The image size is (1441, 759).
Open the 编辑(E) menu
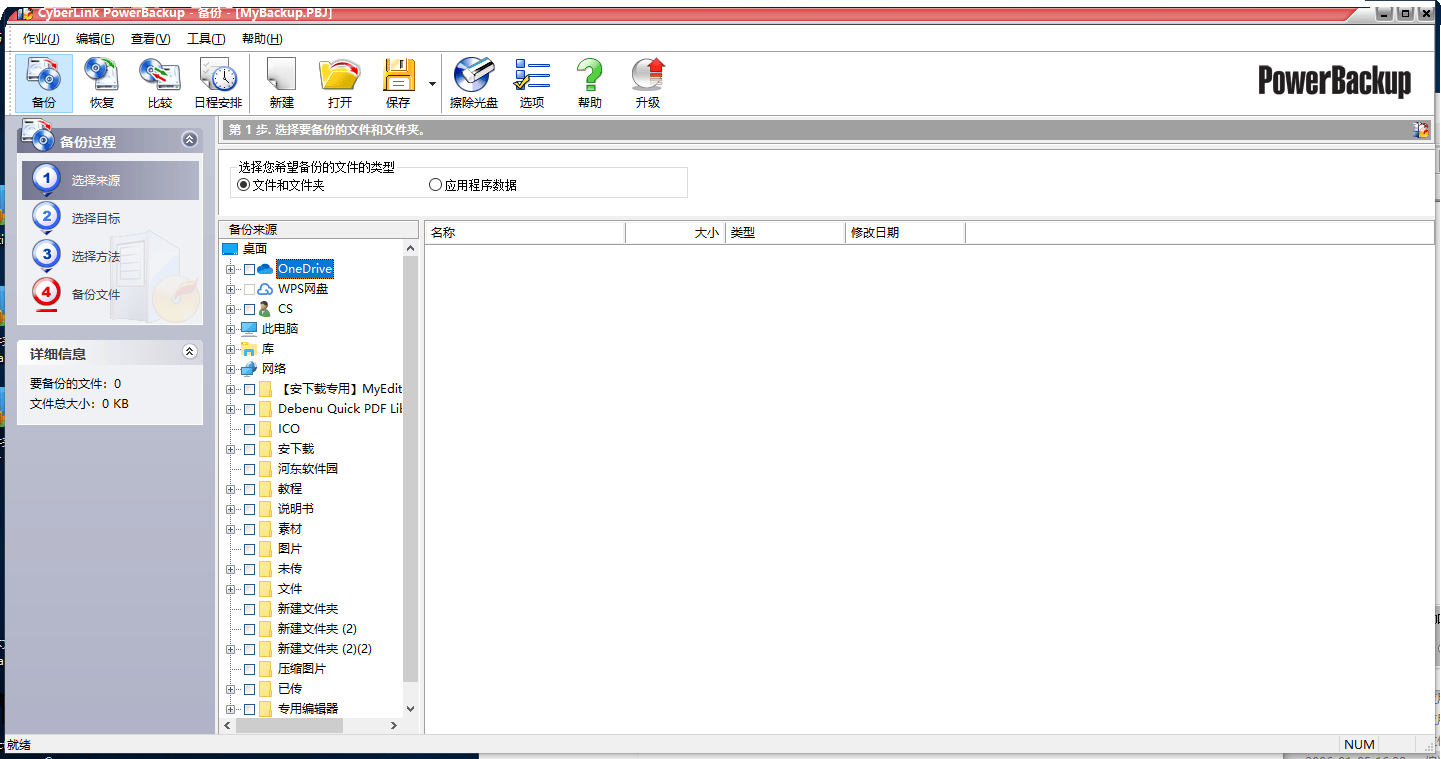95,38
